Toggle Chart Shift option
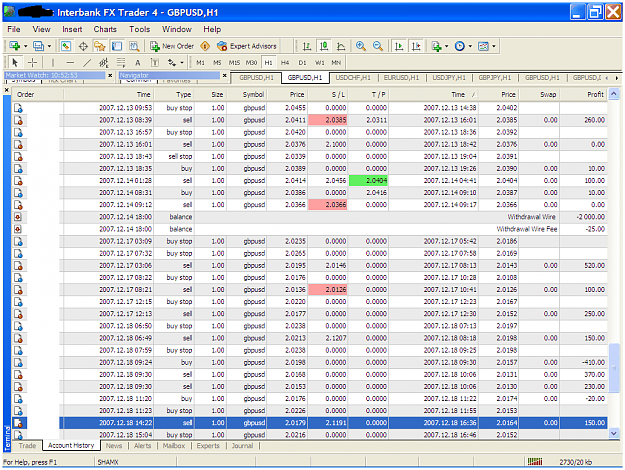The image size is (625, 470). (x=416, y=46)
